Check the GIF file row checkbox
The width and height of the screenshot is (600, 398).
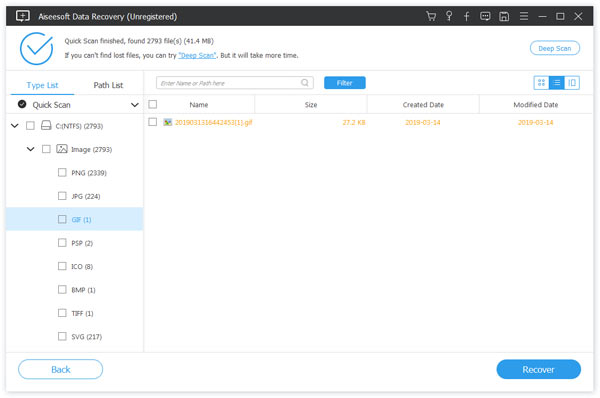pyautogui.click(x=153, y=122)
